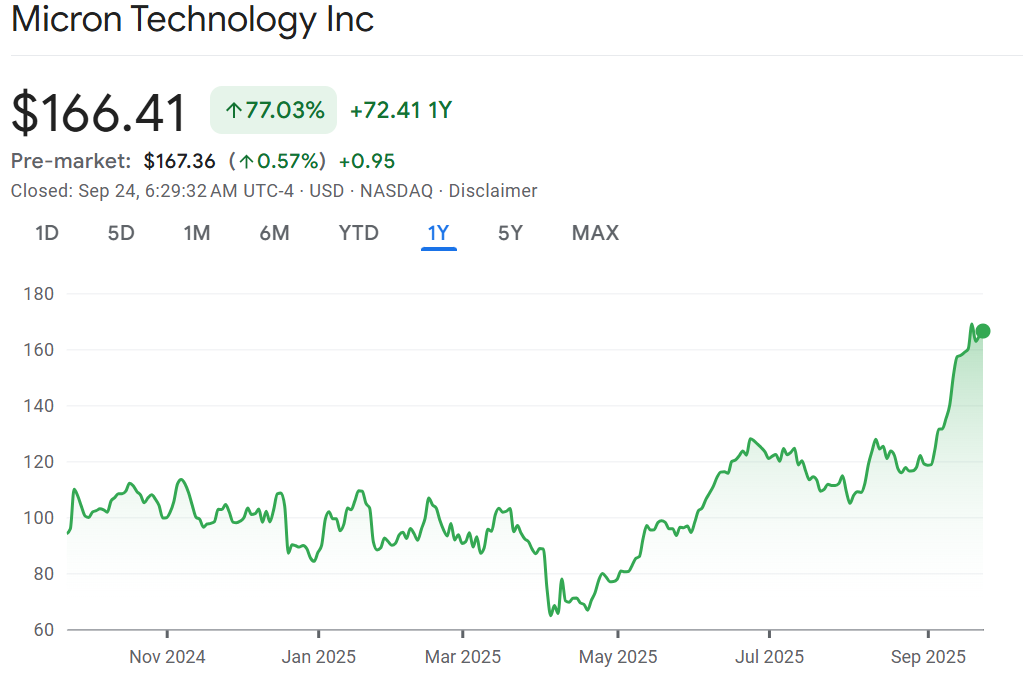Viewport: 1023px width, 687px height.
Task: Select the 5D chart range
Action: point(121,233)
